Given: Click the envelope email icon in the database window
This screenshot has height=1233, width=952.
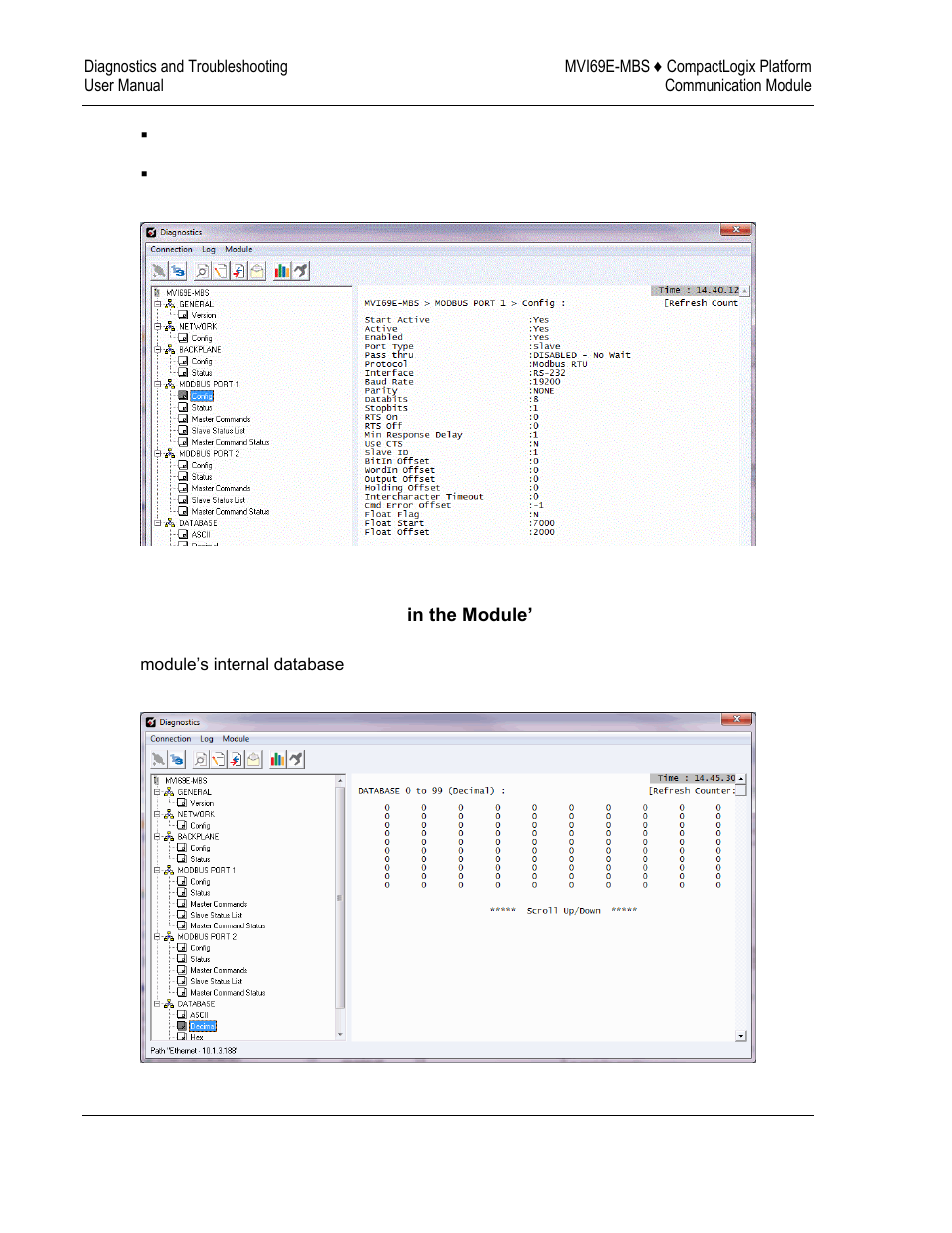Looking at the screenshot, I should pyautogui.click(x=254, y=760).
